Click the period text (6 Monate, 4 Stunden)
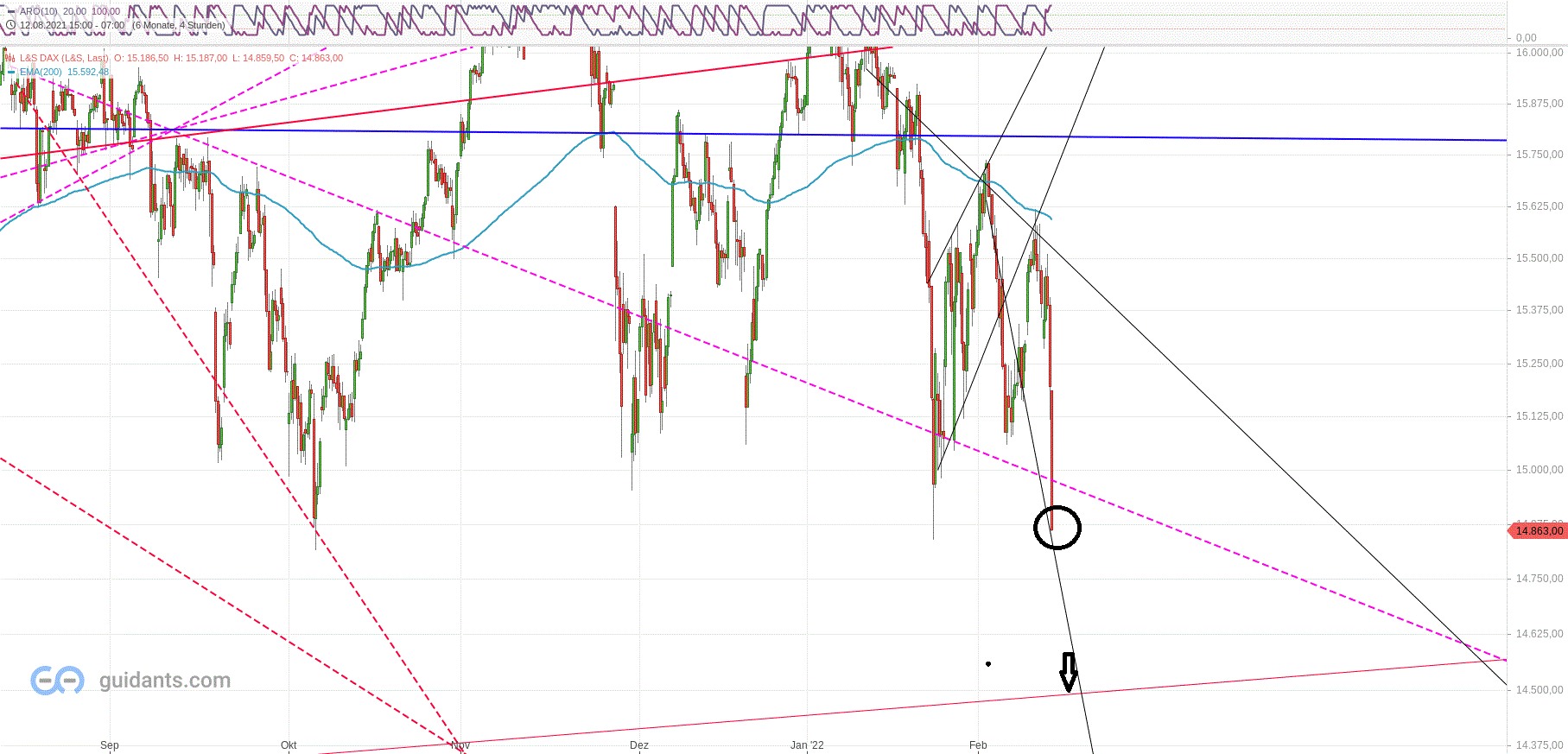1568x754 pixels. (178, 25)
